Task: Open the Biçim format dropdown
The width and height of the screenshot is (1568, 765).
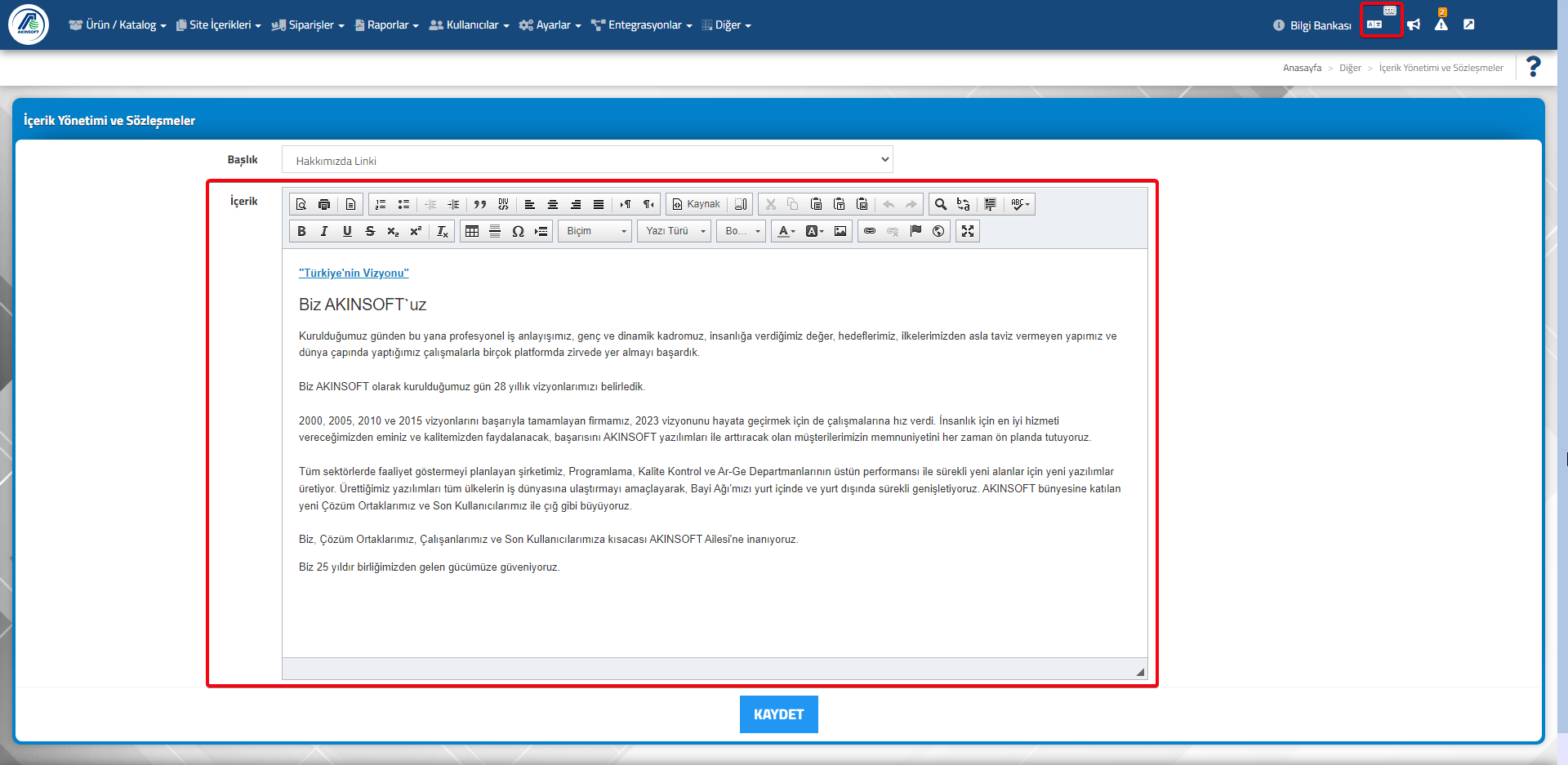Action: point(595,231)
